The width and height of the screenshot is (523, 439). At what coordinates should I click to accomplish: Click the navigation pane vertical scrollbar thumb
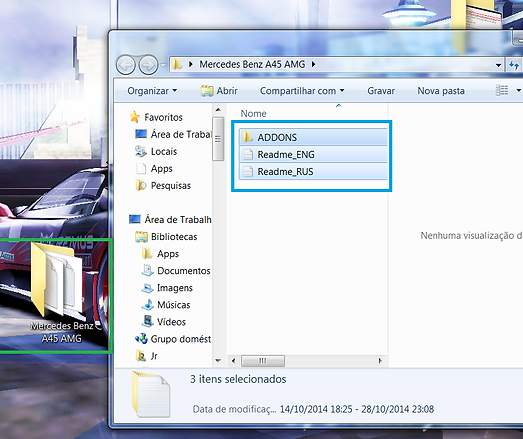click(218, 139)
